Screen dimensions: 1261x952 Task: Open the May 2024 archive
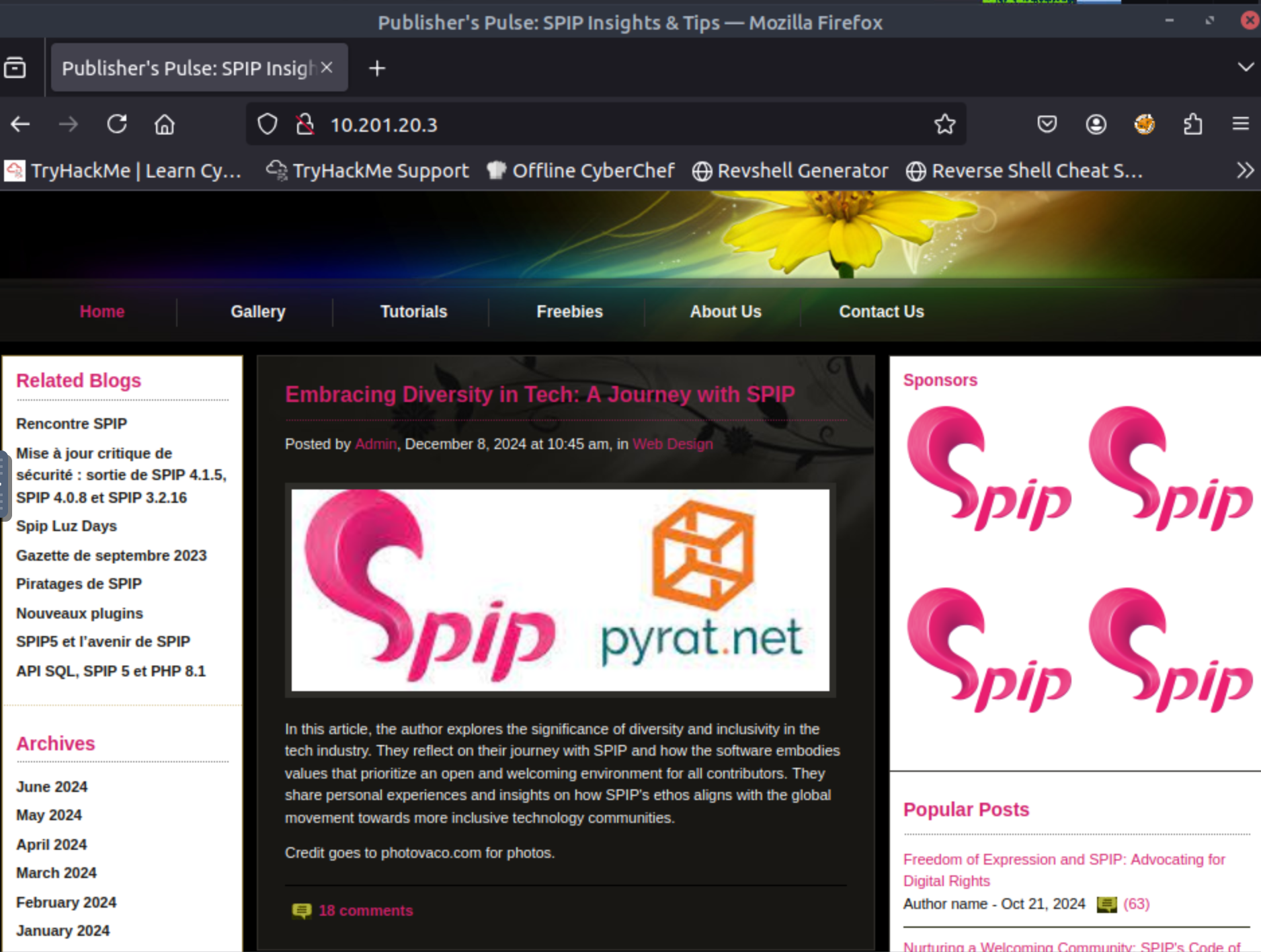click(x=49, y=816)
